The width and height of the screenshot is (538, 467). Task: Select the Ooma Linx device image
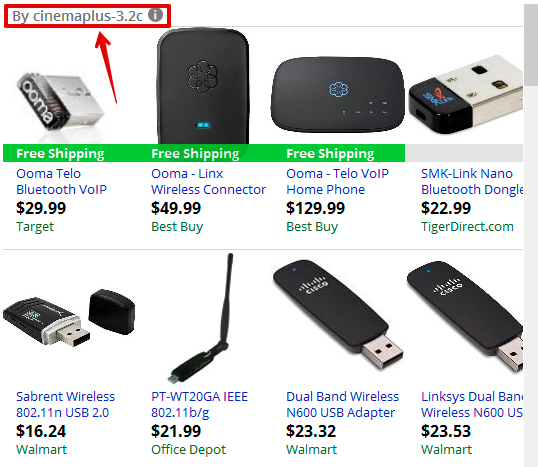(x=202, y=86)
